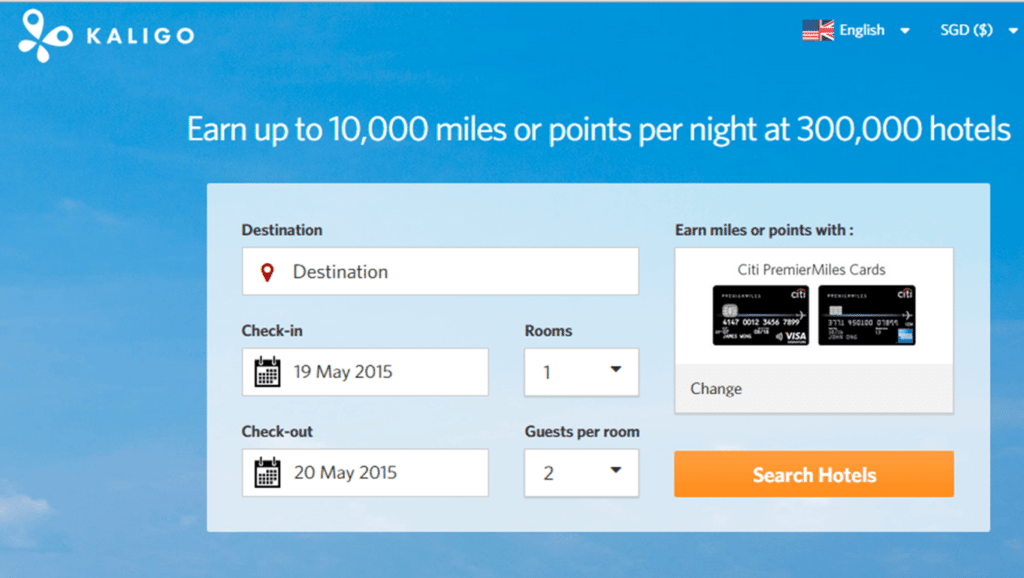This screenshot has width=1024, height=578.
Task: Click the US/UK flag language icon
Action: click(818, 30)
